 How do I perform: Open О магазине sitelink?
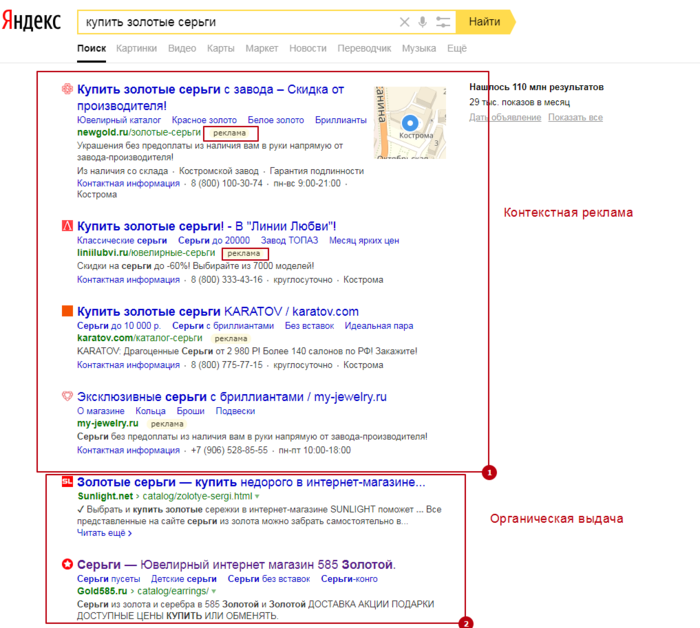[x=100, y=411]
